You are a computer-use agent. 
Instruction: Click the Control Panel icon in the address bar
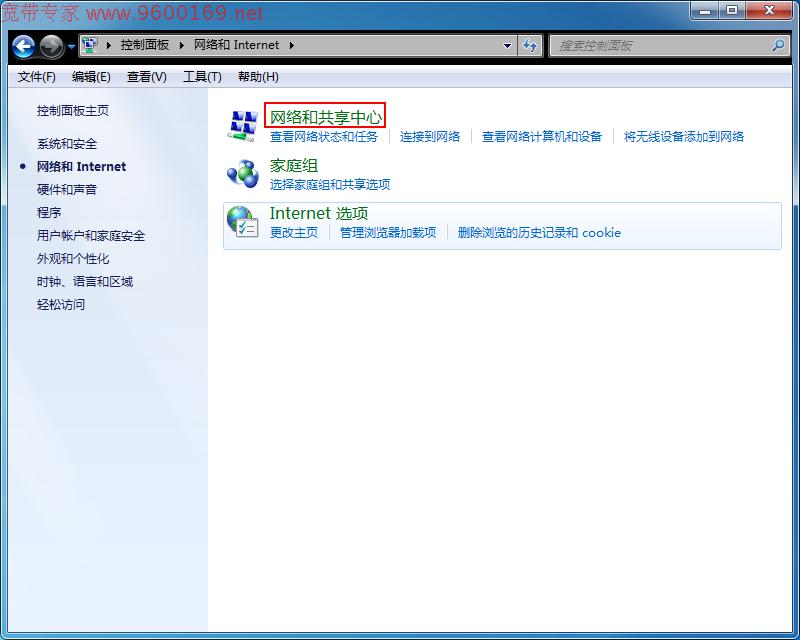coord(90,45)
